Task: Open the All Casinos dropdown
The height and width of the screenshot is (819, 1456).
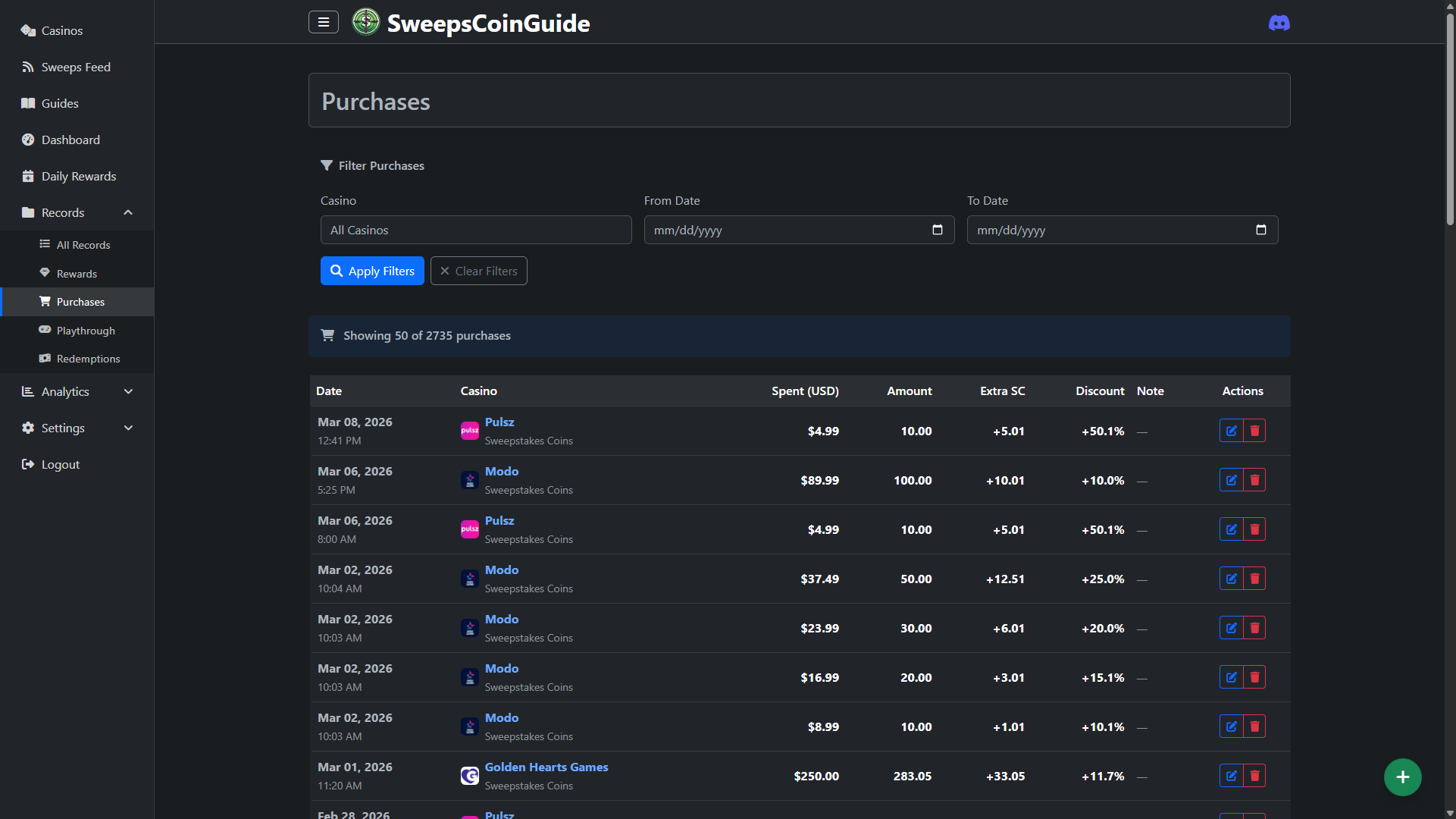Action: pyautogui.click(x=476, y=230)
